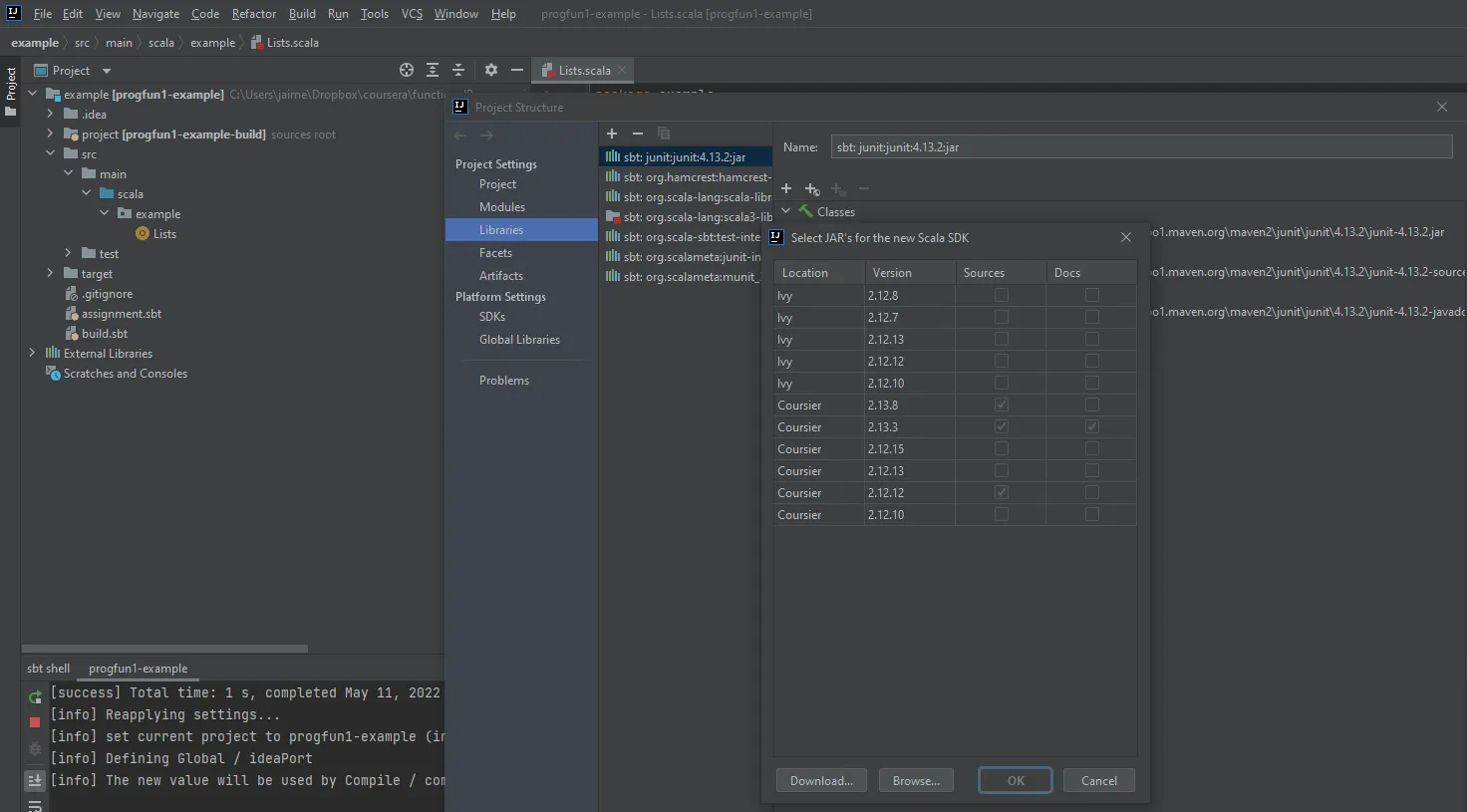Enable Sources checkbox for Ivy 2.12.8
Image resolution: width=1467 pixels, height=812 pixels.
coord(1001,296)
